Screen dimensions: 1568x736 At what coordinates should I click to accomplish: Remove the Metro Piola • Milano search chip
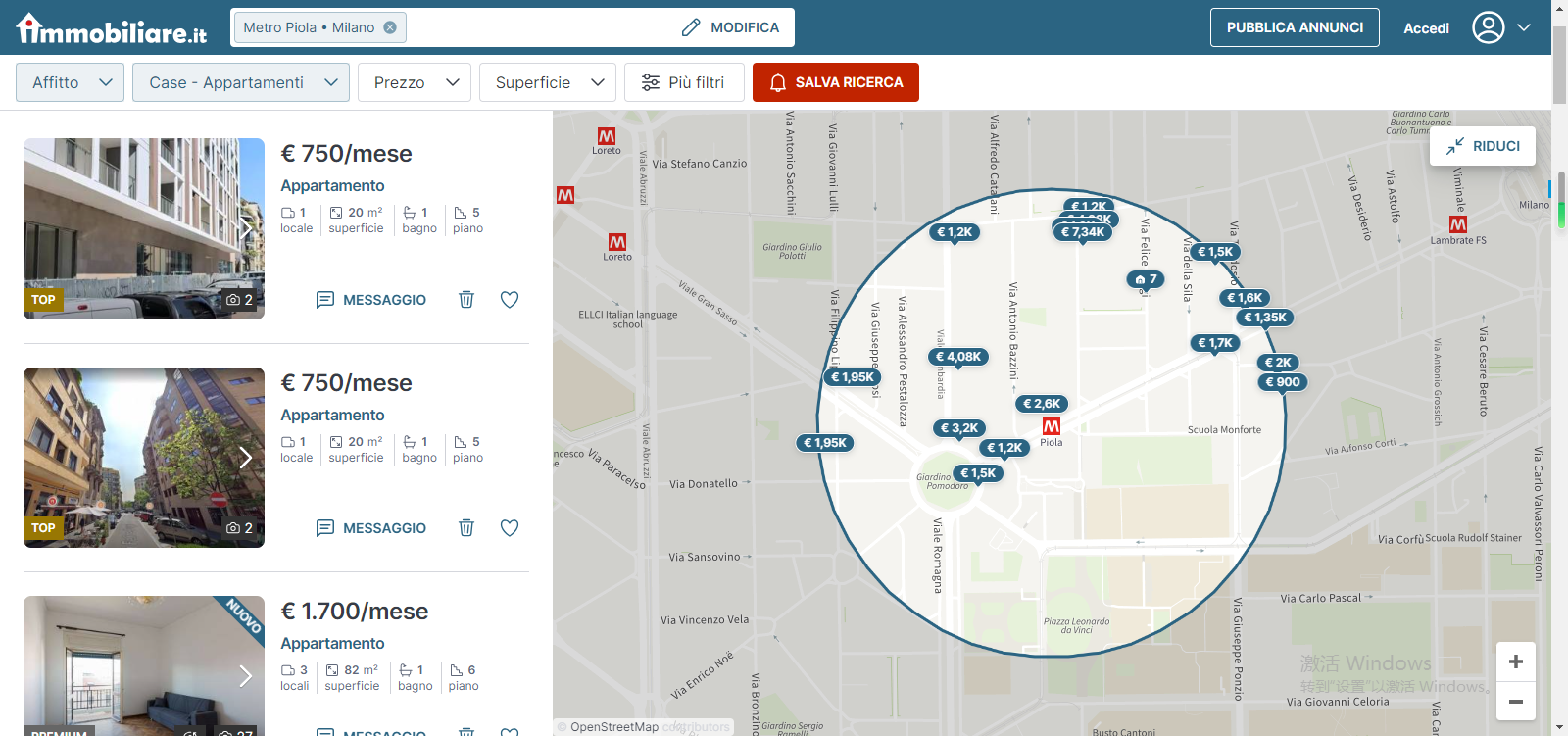(x=390, y=27)
